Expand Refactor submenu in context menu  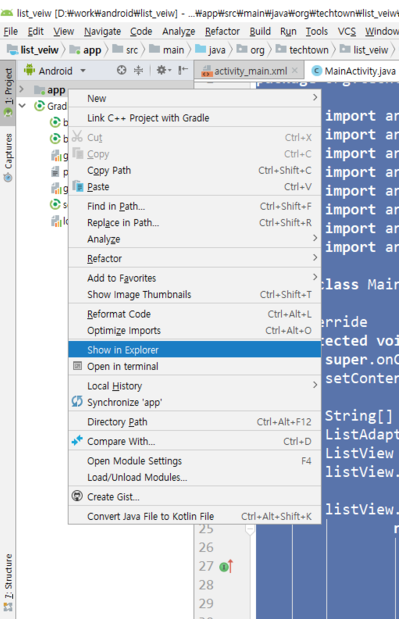click(194, 259)
